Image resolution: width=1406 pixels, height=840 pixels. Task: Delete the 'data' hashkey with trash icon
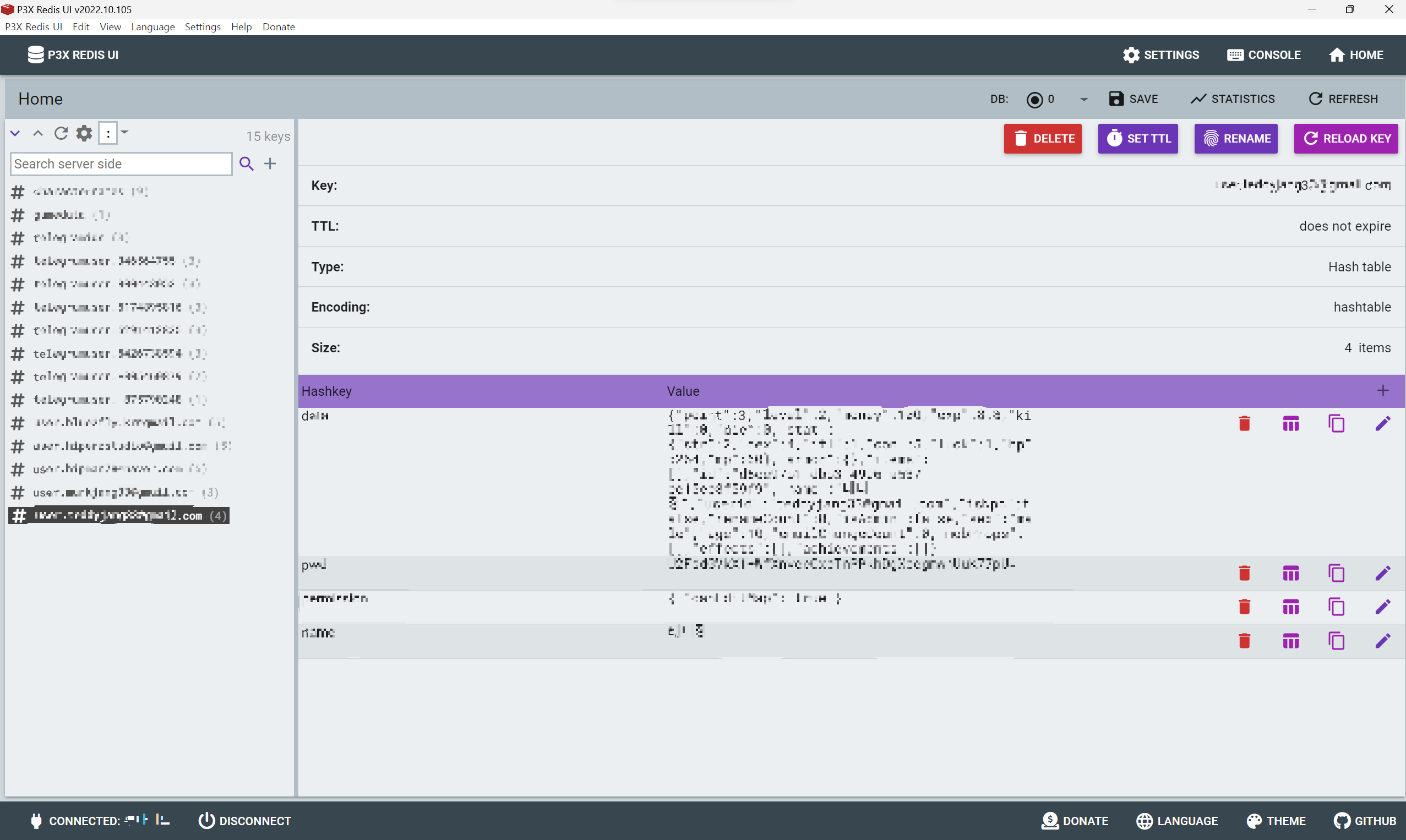pos(1244,423)
